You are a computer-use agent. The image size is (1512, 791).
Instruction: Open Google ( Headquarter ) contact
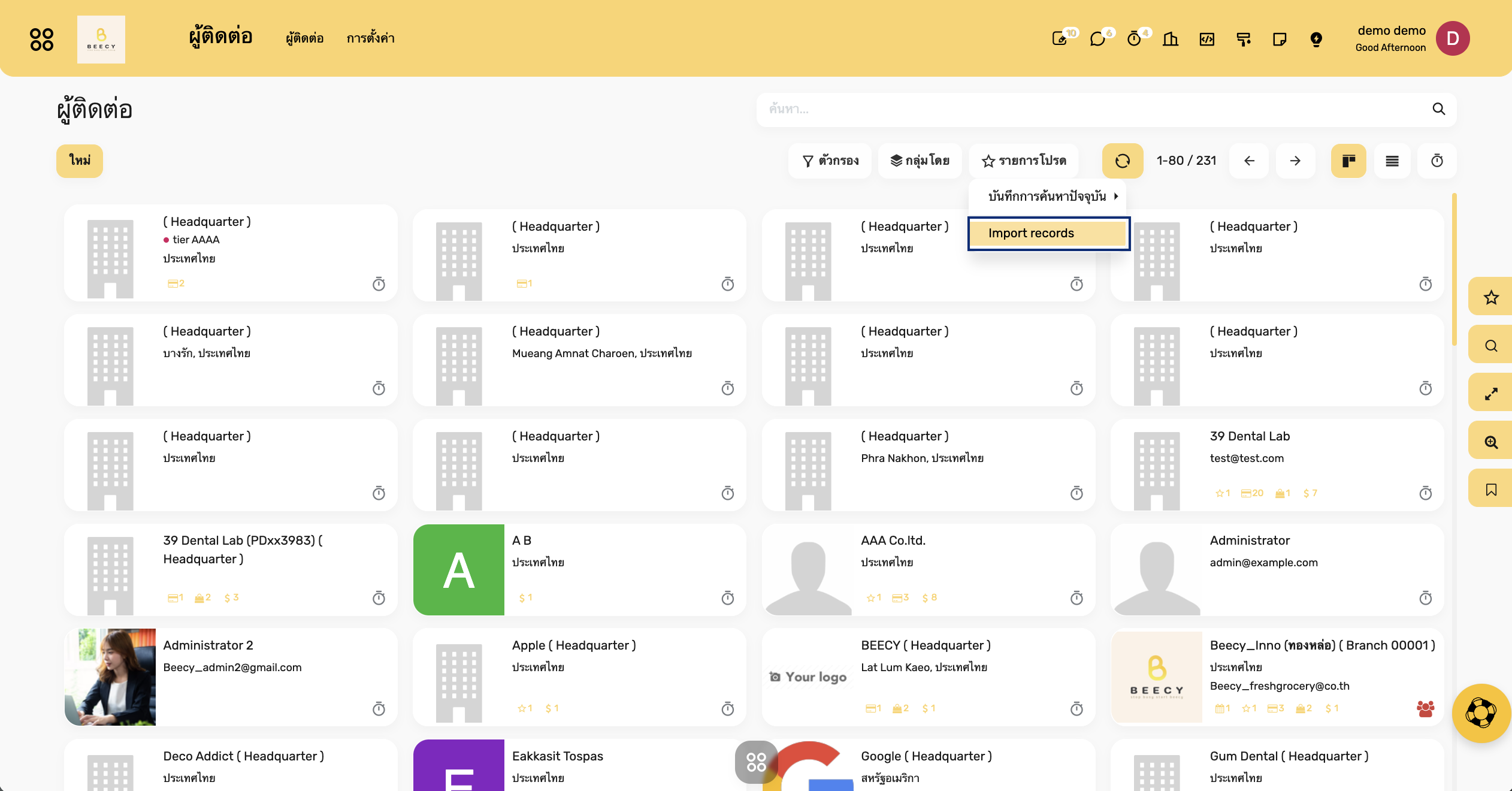pyautogui.click(x=928, y=765)
